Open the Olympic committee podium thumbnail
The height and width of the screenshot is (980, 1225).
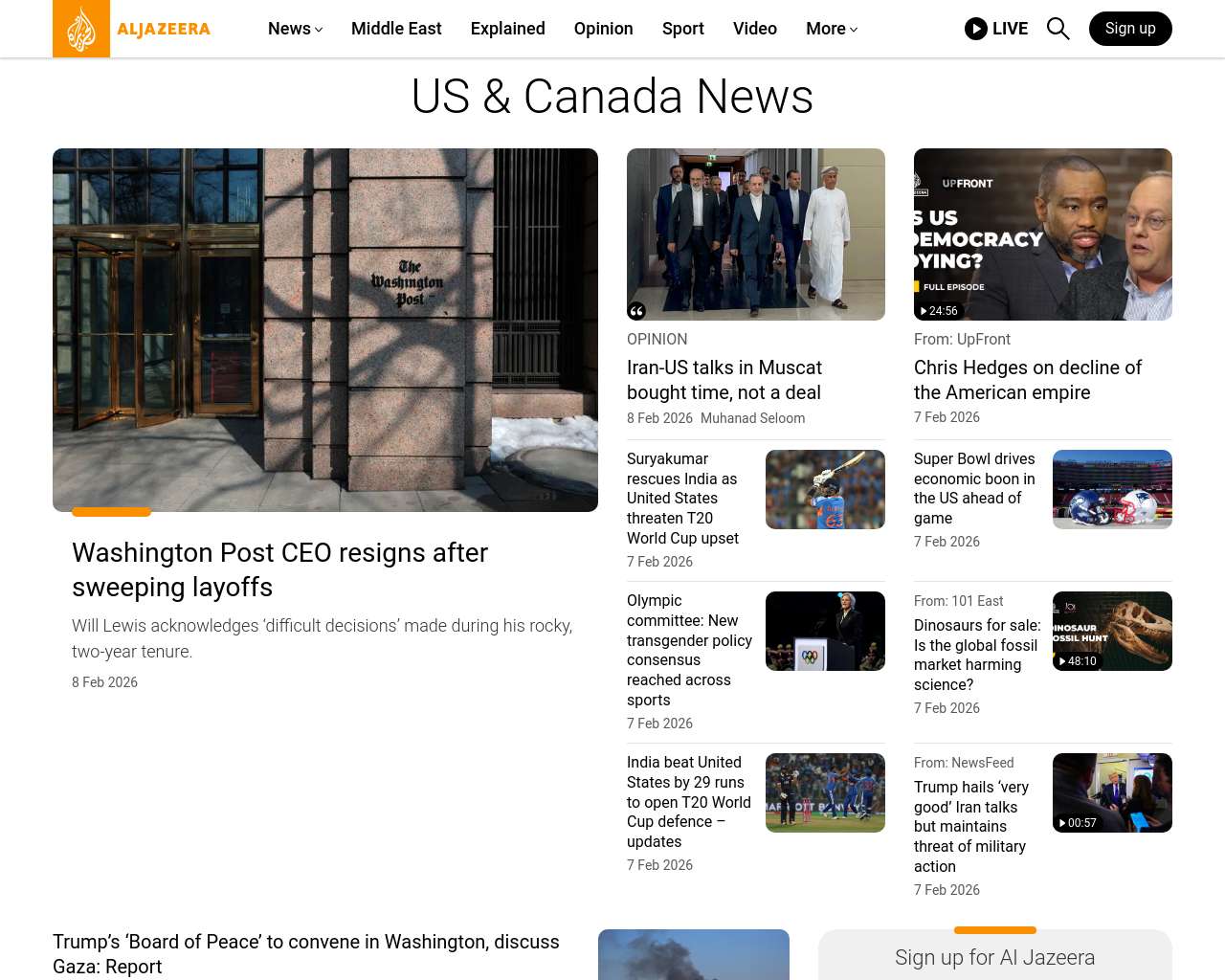point(825,631)
